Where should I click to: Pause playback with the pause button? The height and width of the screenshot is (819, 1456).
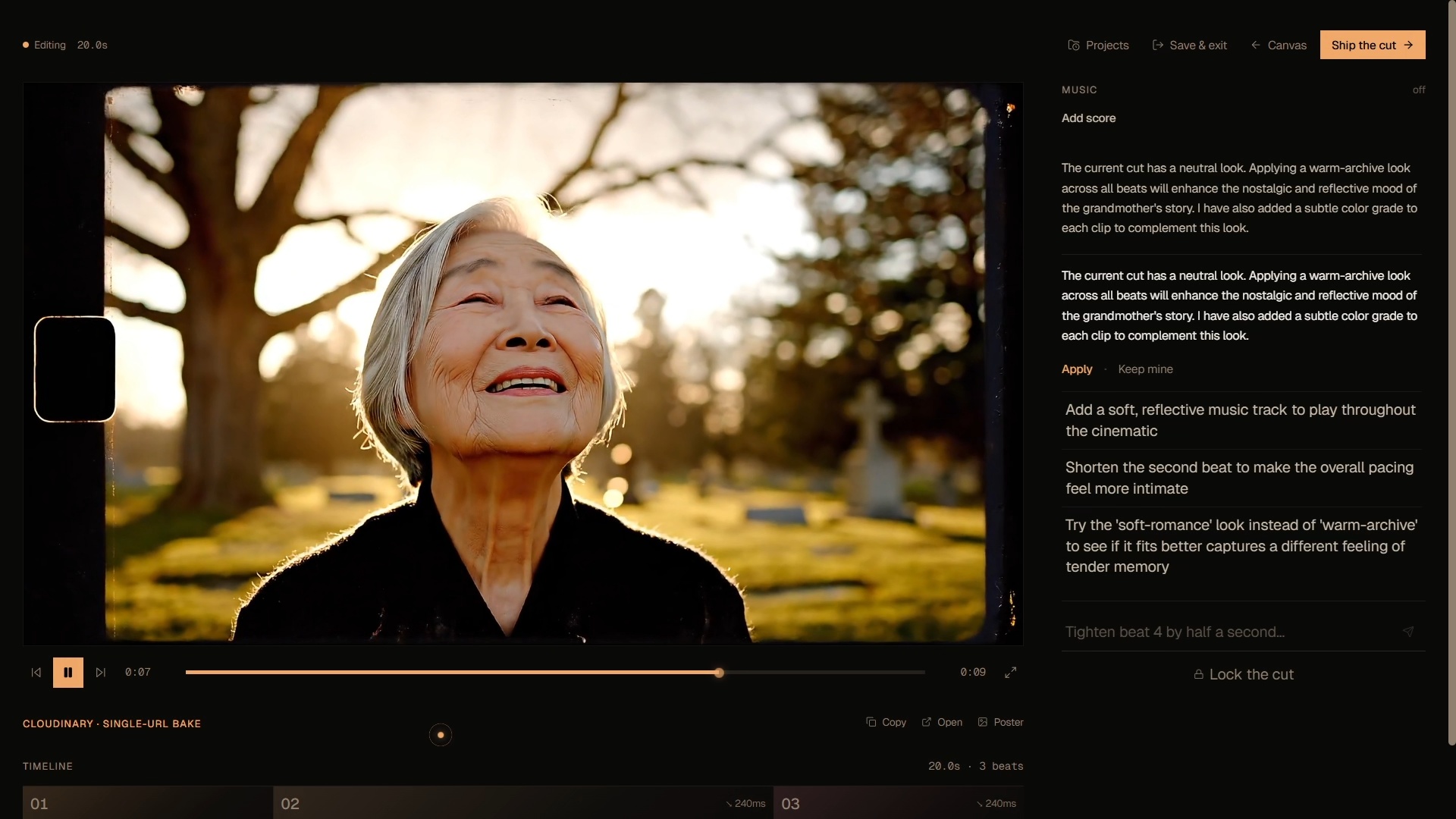click(x=67, y=672)
